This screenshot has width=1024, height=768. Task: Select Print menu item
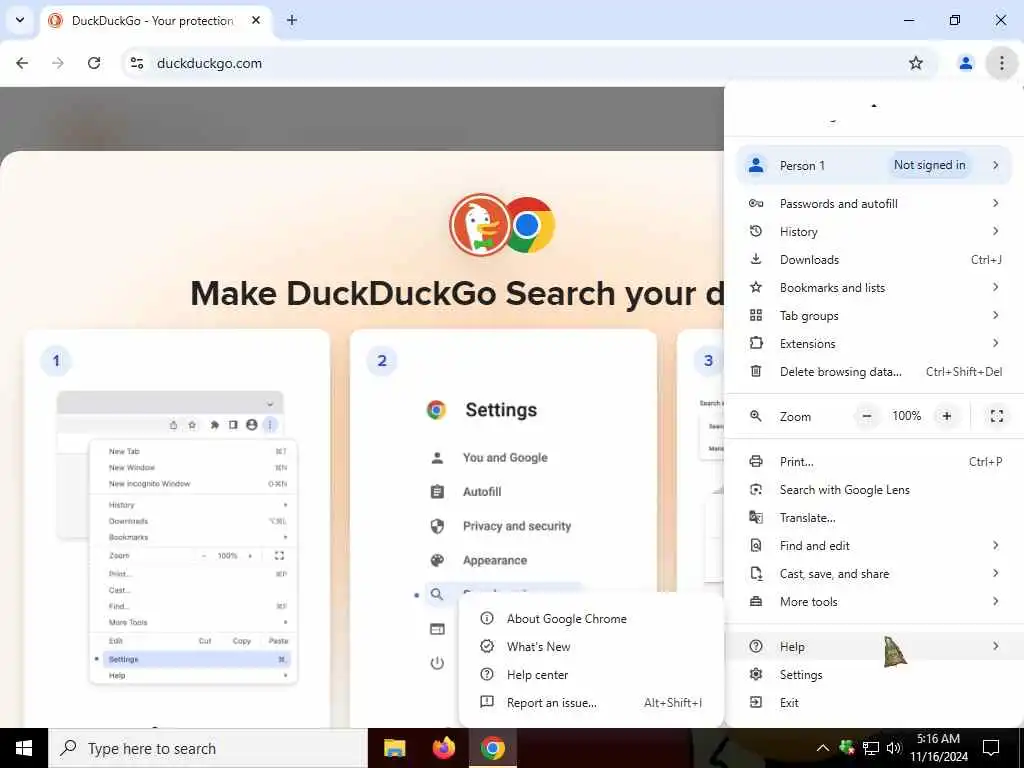click(874, 462)
